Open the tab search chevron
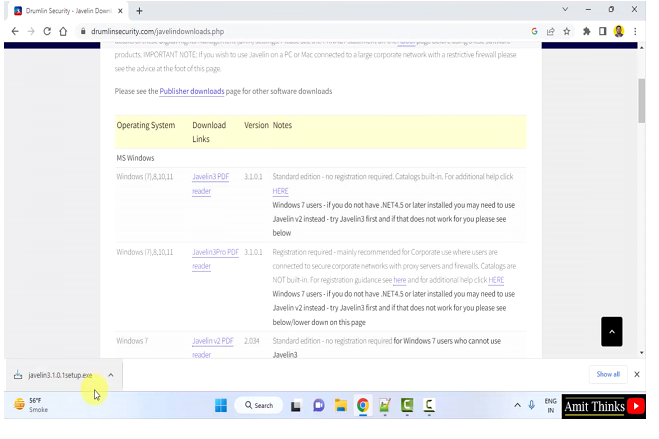The height and width of the screenshot is (439, 659). (565, 9)
